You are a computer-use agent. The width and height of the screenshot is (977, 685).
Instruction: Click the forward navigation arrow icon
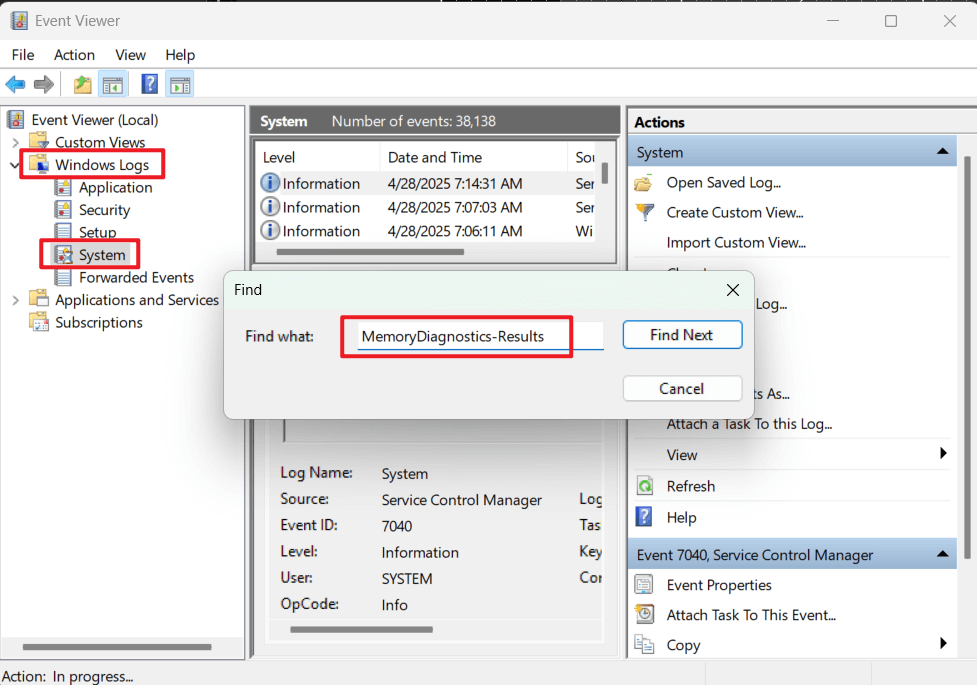pos(43,84)
